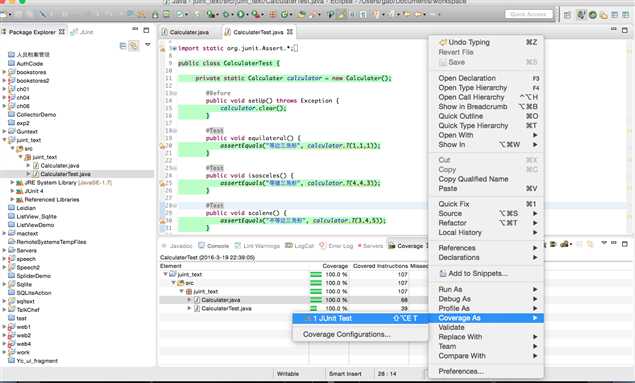635x383 pixels.
Task: Click the SQLiteAction project icon
Action: 11,293
